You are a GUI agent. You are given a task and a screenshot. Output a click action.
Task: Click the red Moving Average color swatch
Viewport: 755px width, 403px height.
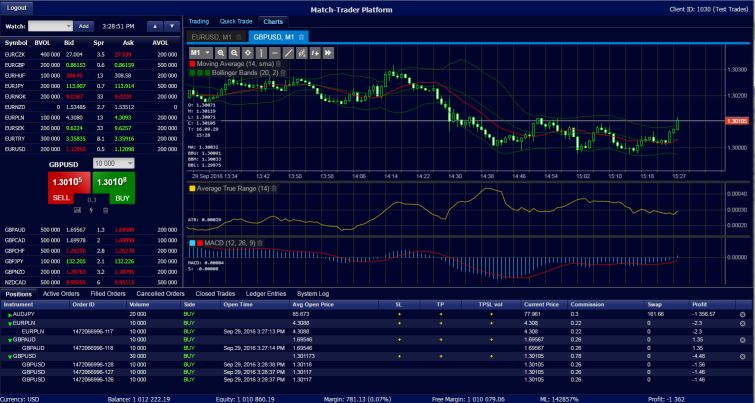[x=193, y=64]
